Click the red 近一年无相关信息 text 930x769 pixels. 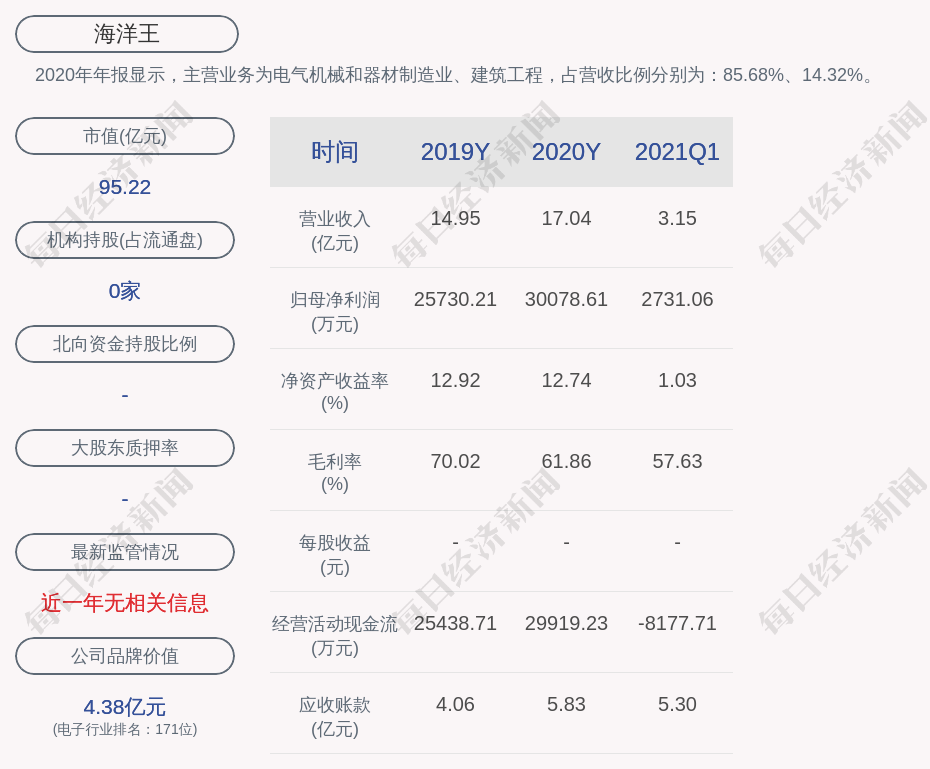point(125,603)
